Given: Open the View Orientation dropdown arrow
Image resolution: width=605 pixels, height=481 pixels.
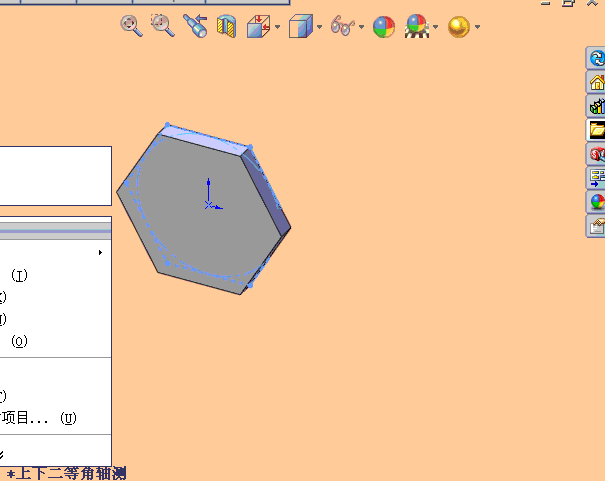Looking at the screenshot, I should (277, 27).
